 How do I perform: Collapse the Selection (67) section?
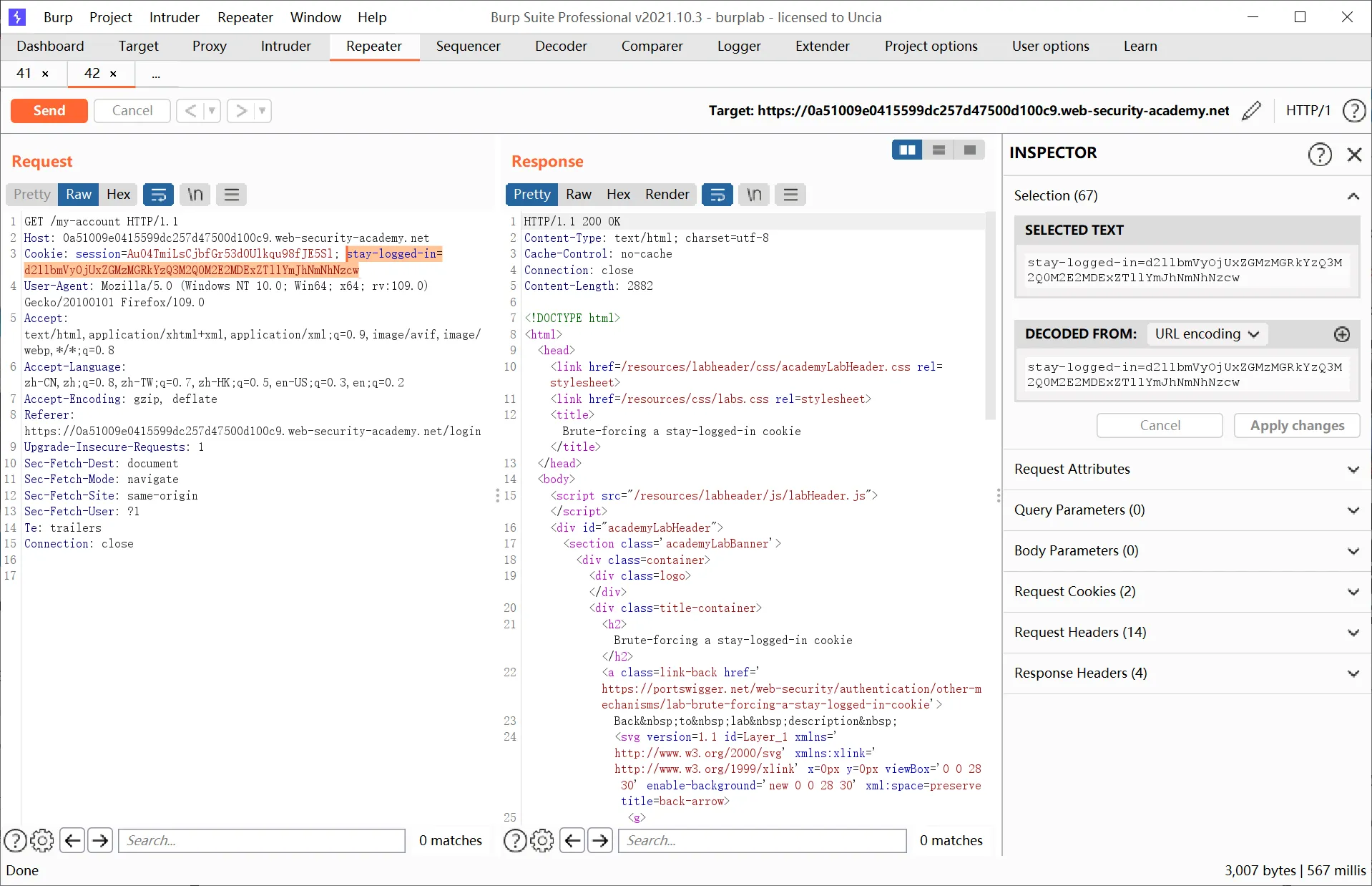[x=1353, y=196]
